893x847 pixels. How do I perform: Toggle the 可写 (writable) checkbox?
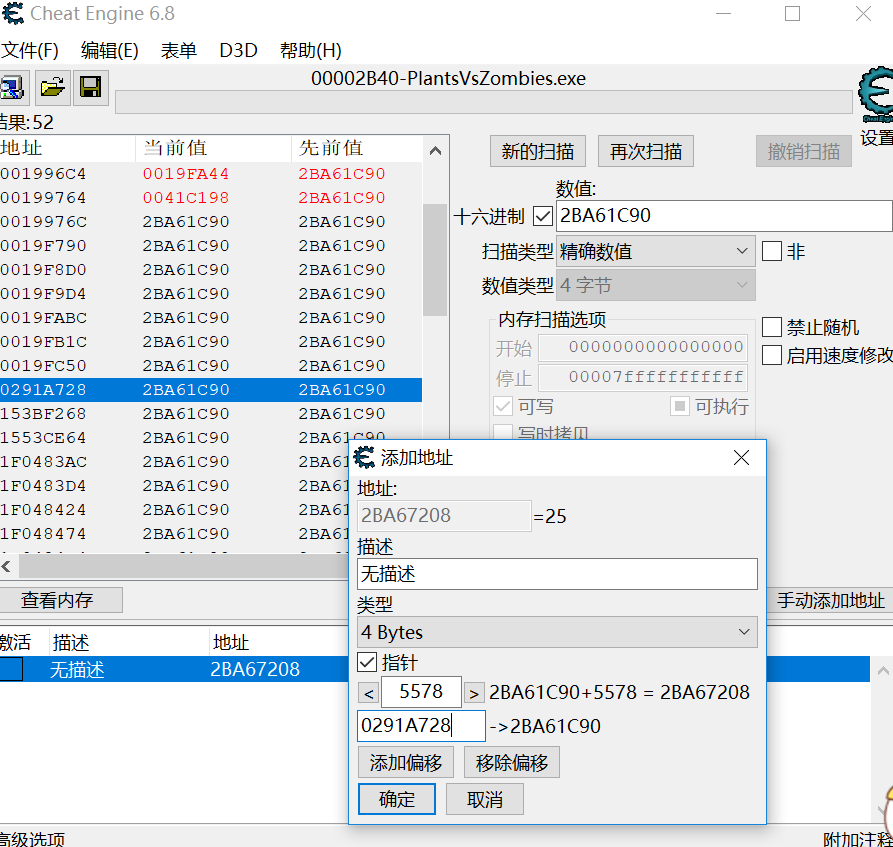pos(503,406)
